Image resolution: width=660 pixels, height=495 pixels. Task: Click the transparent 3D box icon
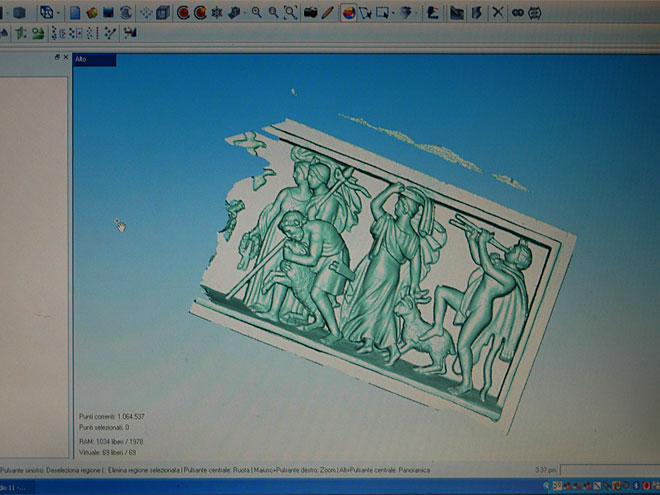162,13
